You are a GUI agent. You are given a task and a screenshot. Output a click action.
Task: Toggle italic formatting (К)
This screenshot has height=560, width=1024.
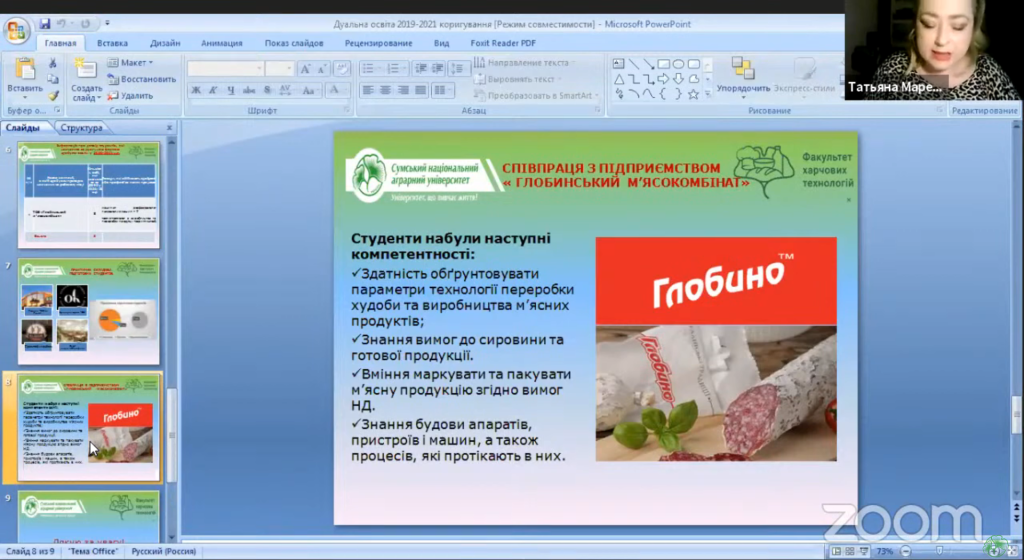pyautogui.click(x=212, y=91)
